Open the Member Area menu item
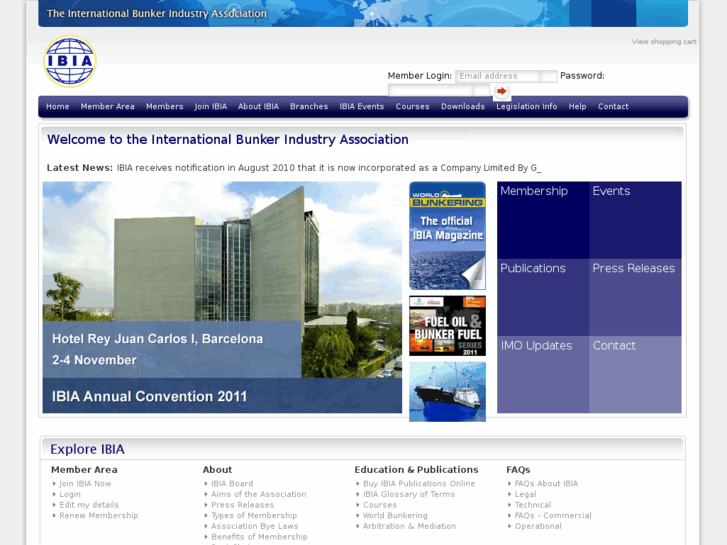 pyautogui.click(x=108, y=107)
